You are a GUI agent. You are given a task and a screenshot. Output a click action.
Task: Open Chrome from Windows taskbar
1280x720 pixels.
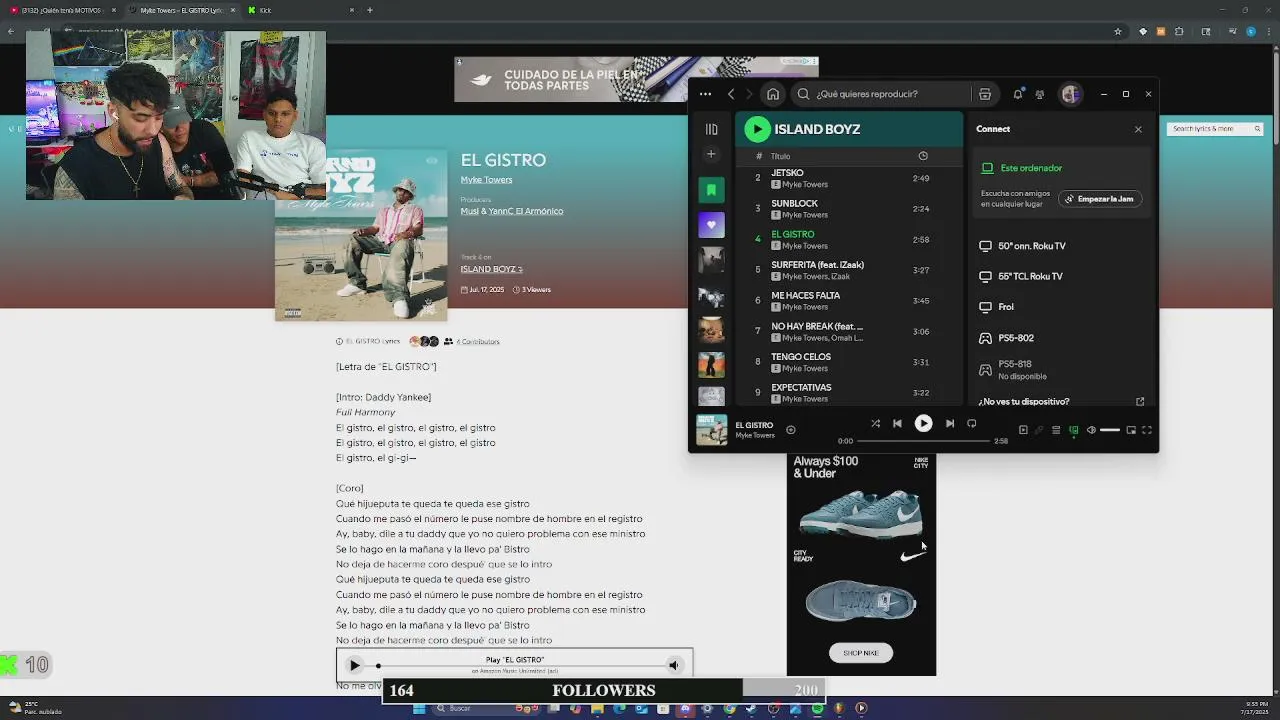[729, 709]
